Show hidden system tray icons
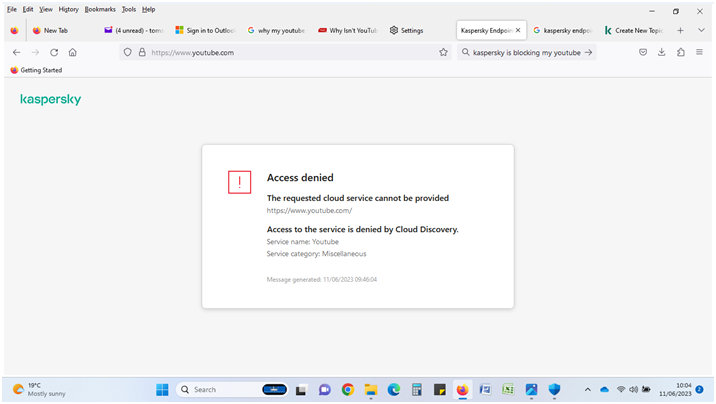 click(588, 389)
